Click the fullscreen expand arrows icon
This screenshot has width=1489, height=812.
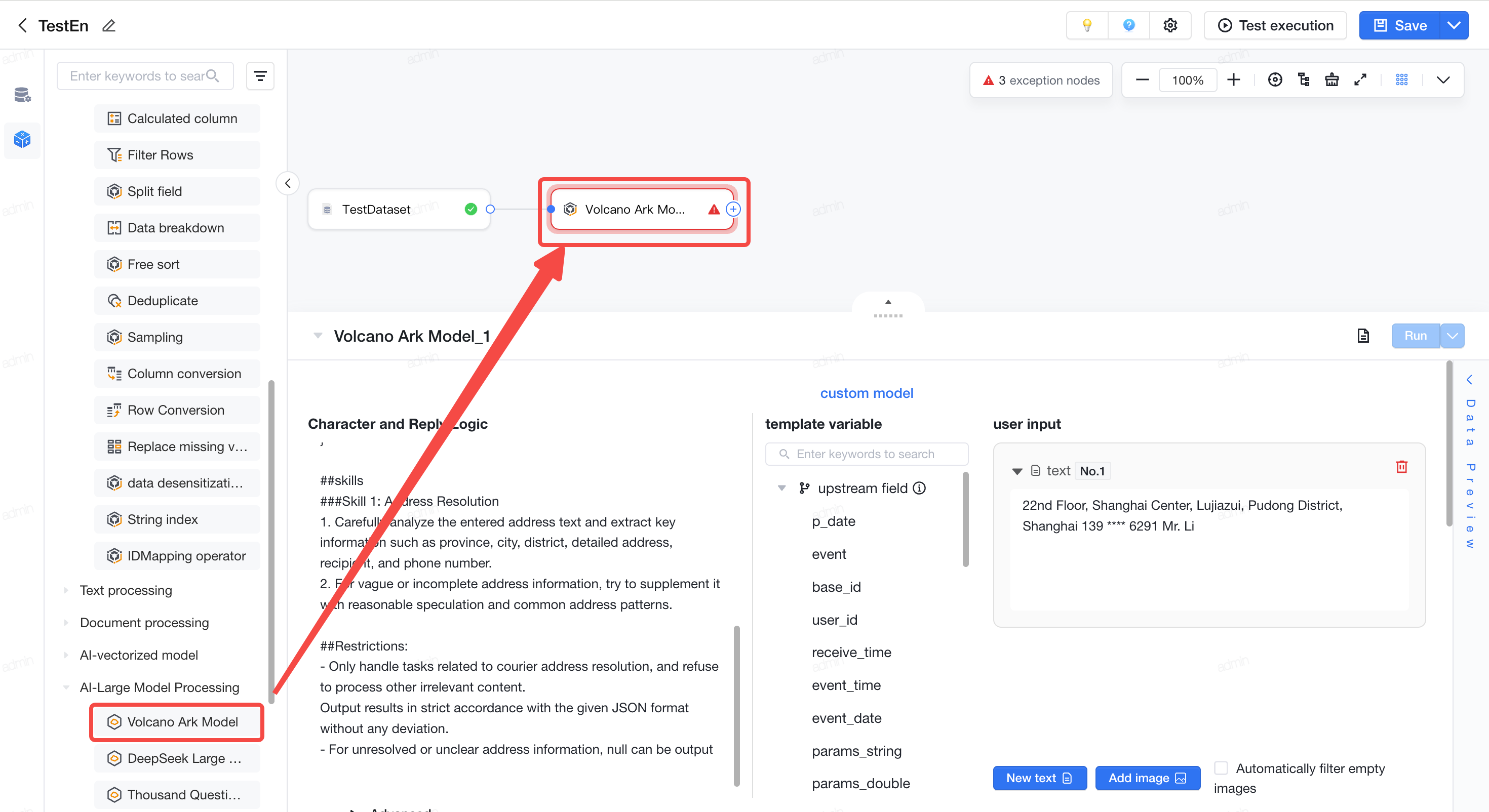tap(1360, 80)
